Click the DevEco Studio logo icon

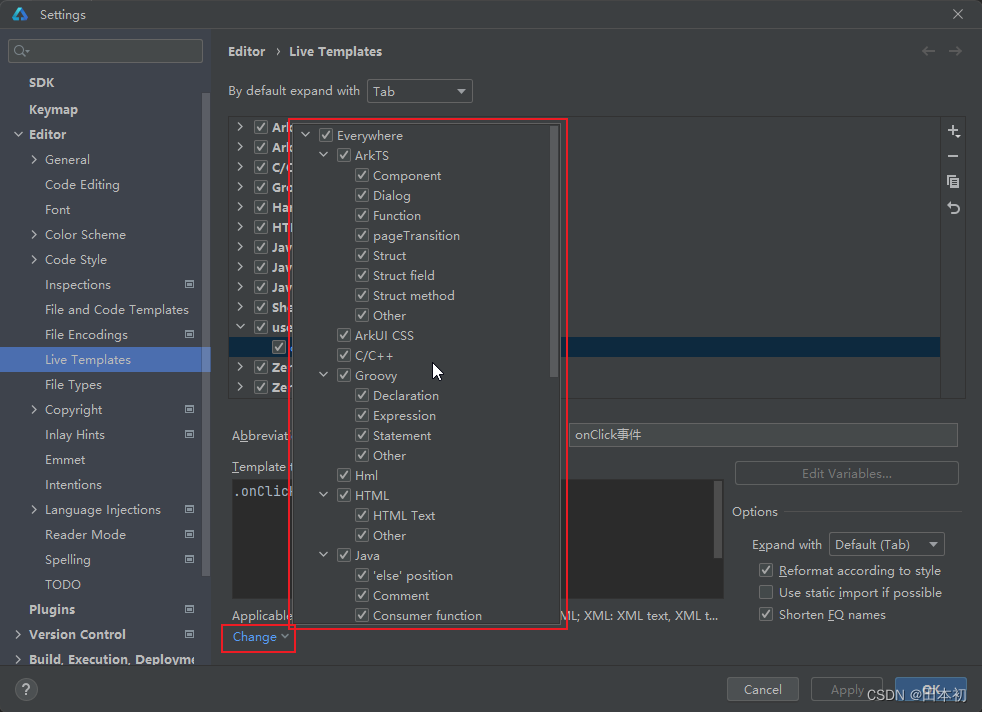[20, 14]
